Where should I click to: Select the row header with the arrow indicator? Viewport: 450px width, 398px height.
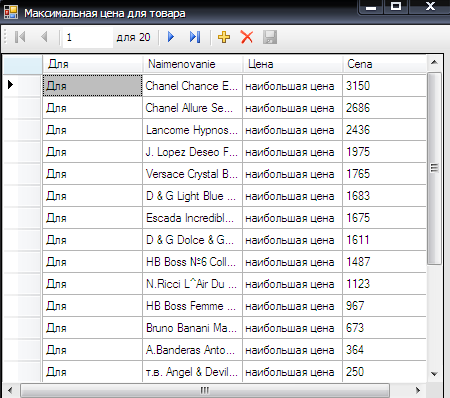[23, 86]
